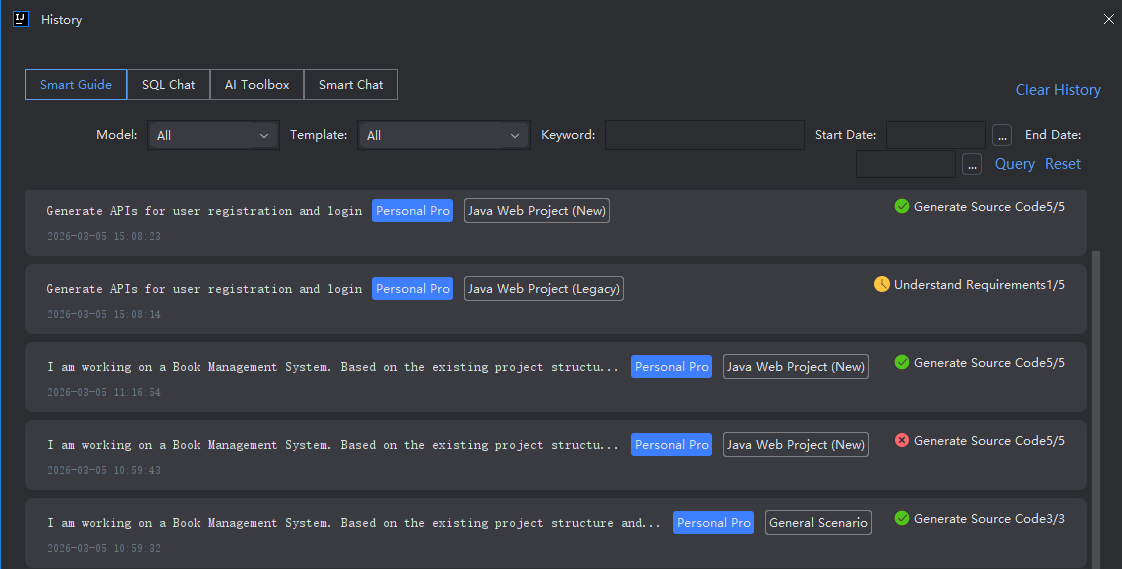Screen dimensions: 1122x569
Task: Switch to the SQL Chat tab
Action: [x=168, y=85]
